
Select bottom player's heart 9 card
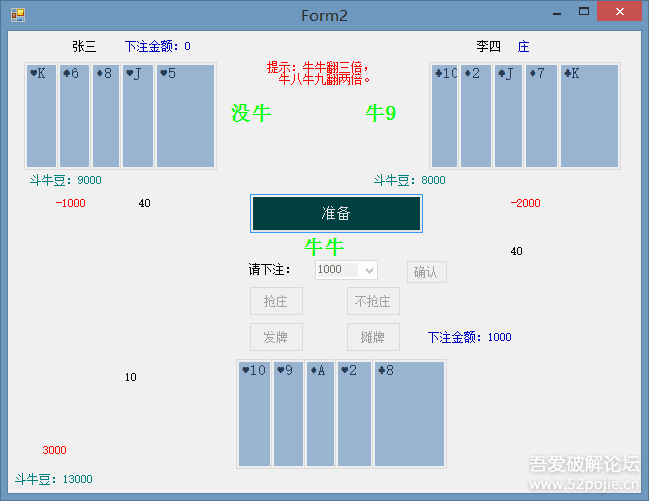click(x=288, y=414)
